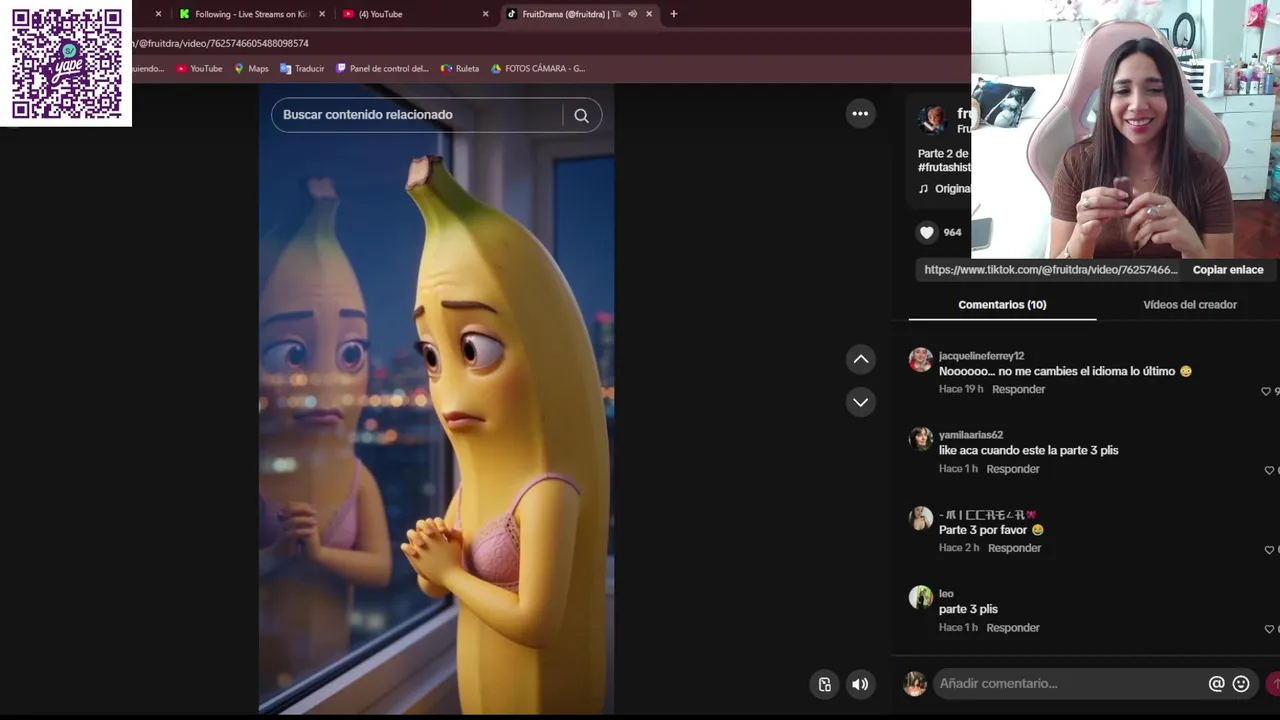Close the Kick Following browser tab
Image resolution: width=1280 pixels, height=720 pixels.
tap(321, 14)
